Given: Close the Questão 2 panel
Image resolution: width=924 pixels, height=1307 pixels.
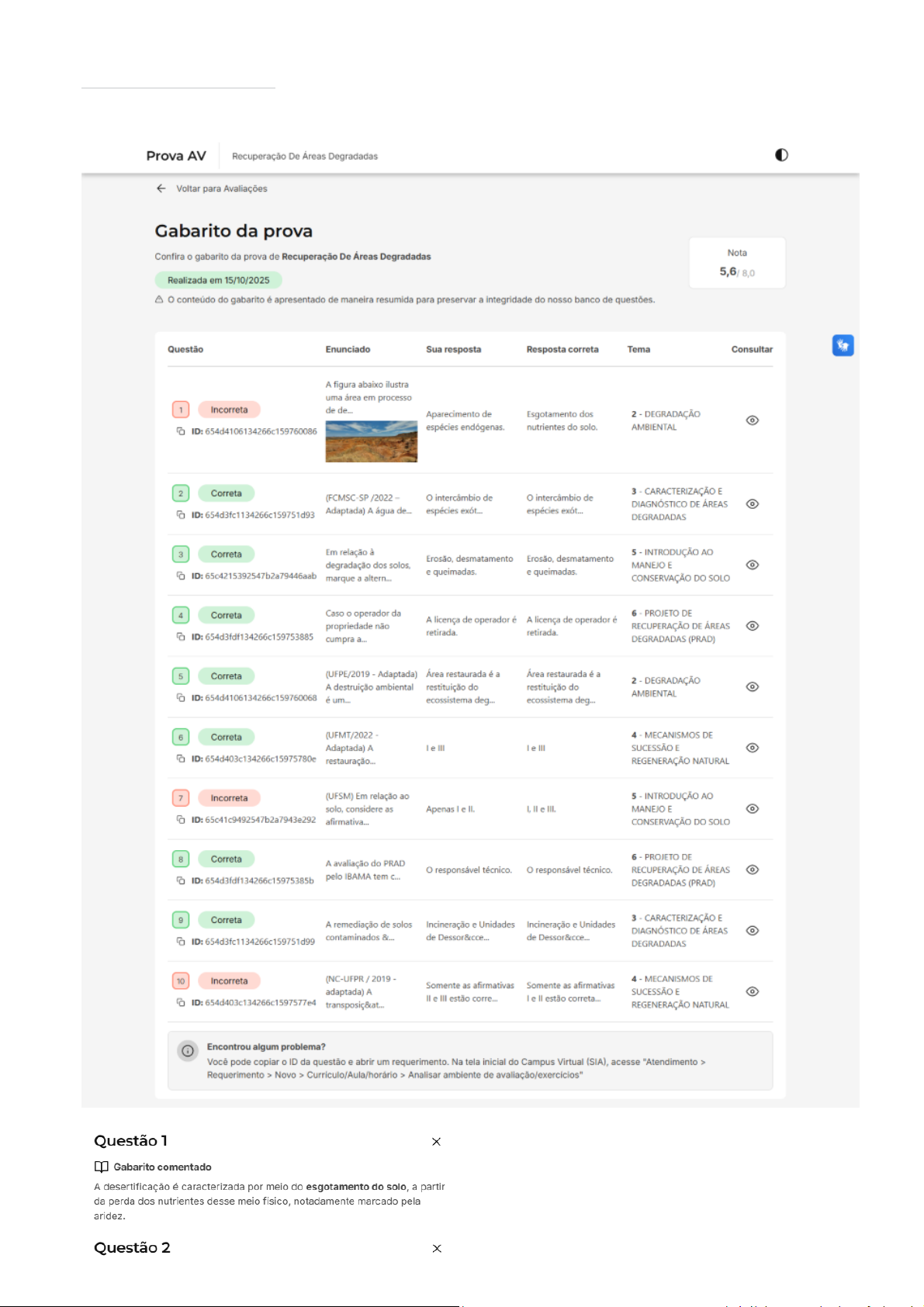Looking at the screenshot, I should pos(437,1249).
